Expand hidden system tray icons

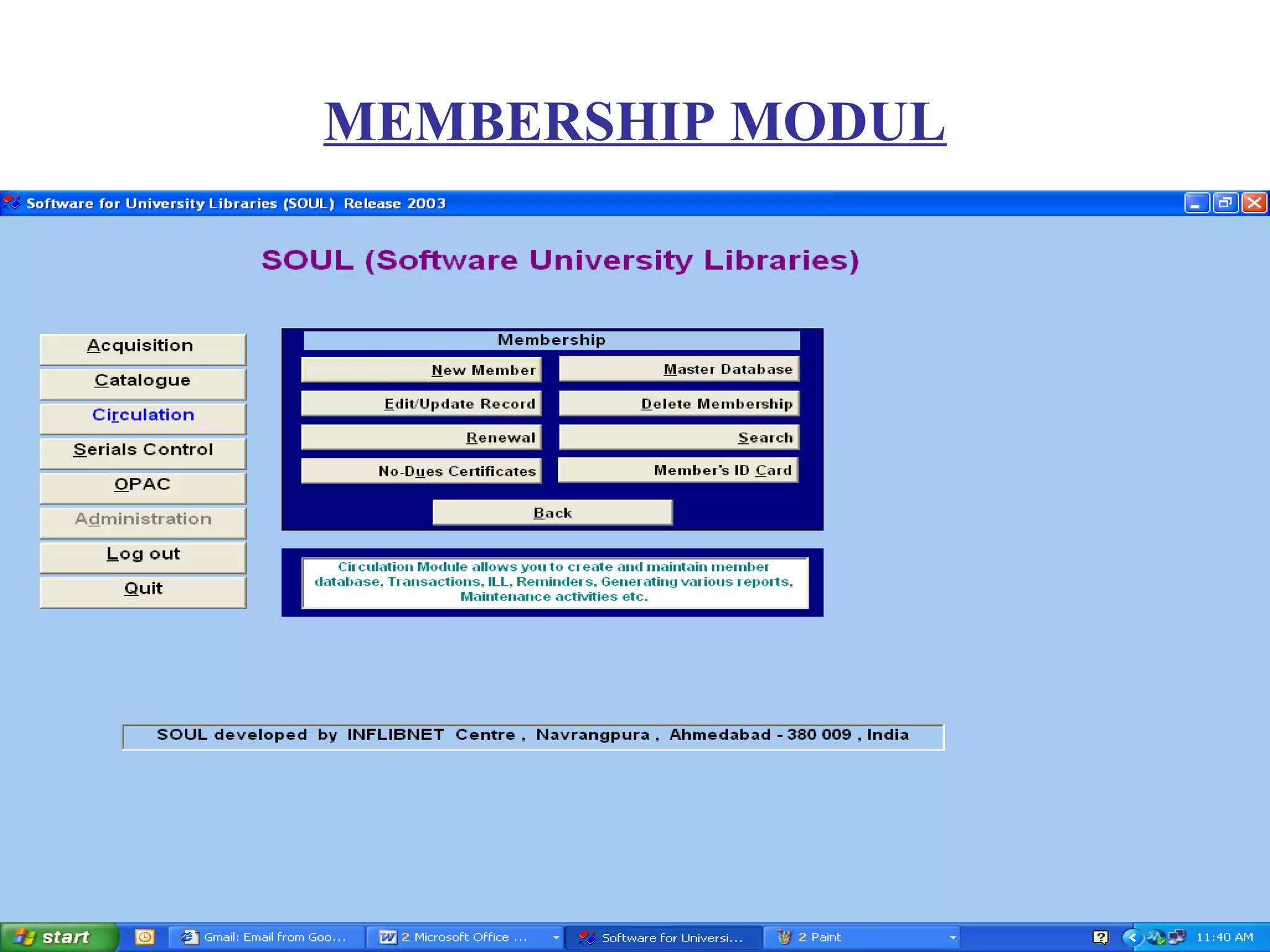click(x=1132, y=937)
